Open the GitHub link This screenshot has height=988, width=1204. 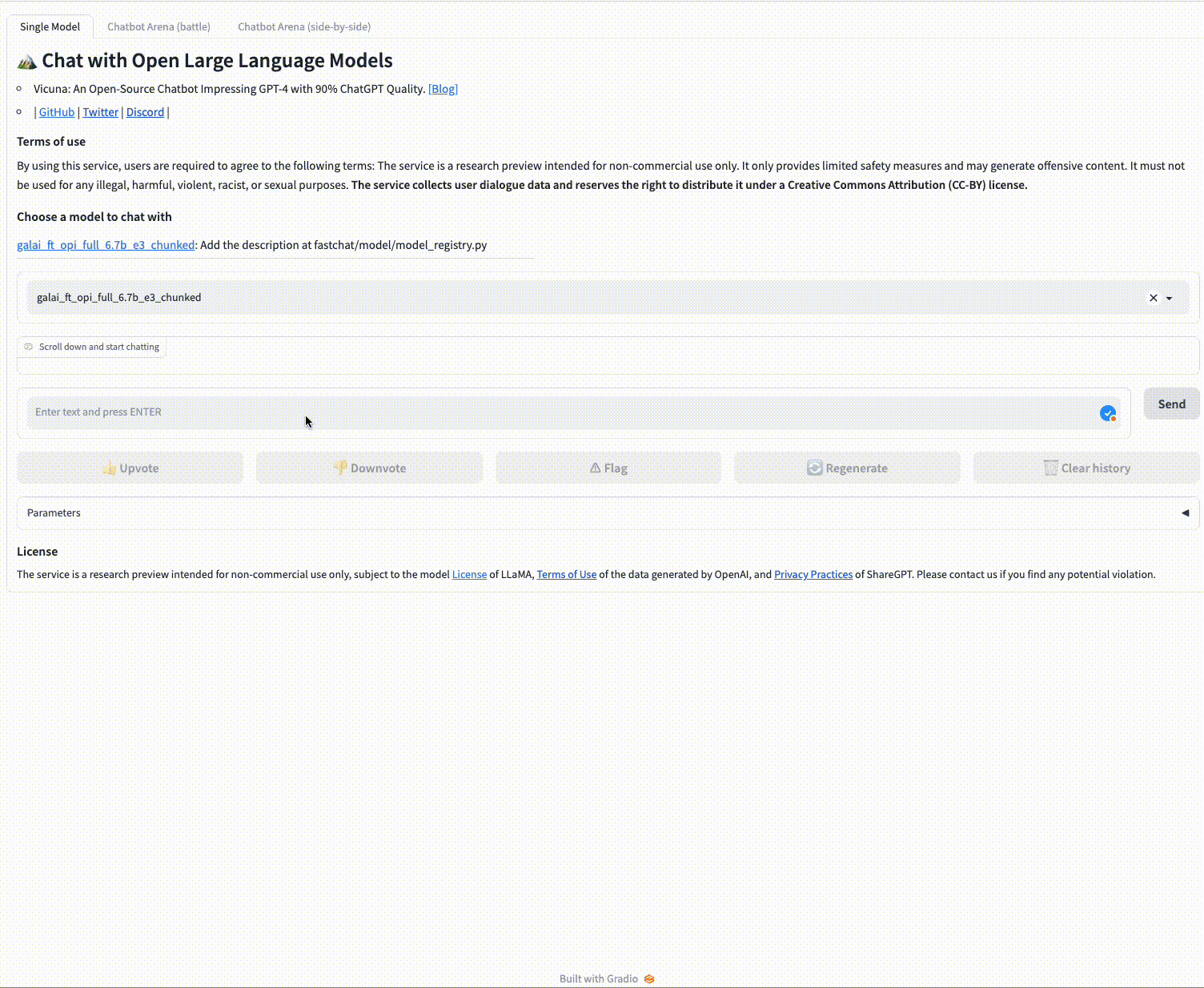57,112
